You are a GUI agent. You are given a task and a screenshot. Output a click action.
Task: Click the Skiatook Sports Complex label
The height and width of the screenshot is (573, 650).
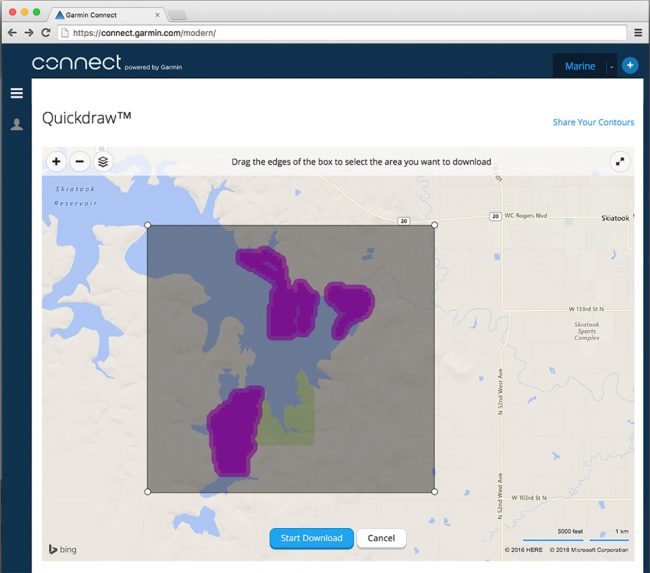[587, 331]
